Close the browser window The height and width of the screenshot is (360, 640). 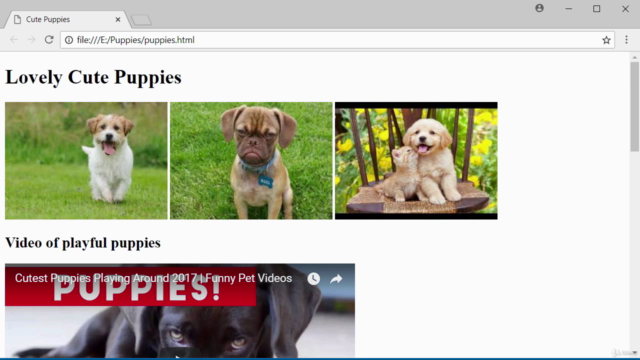point(625,9)
